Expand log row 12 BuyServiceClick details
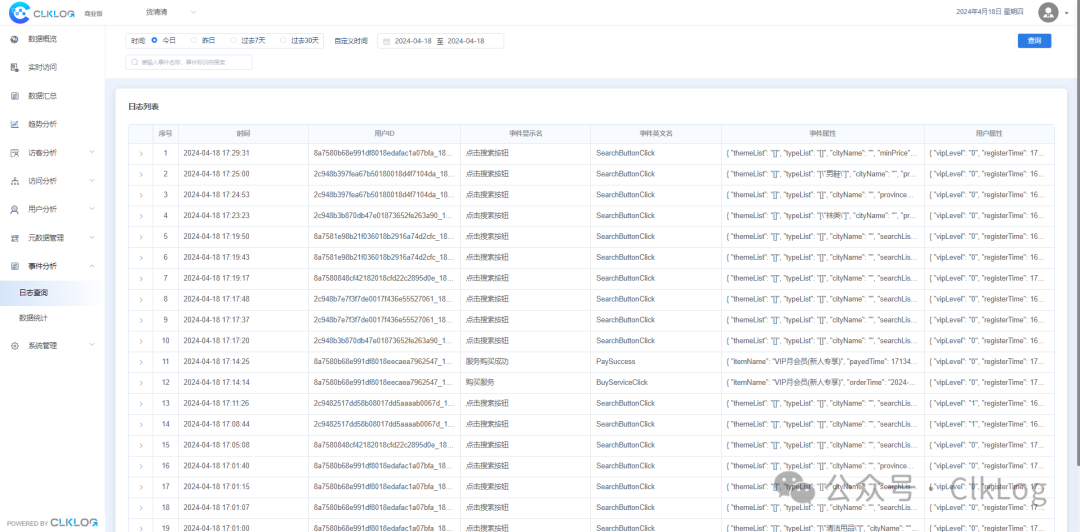Viewport: 1080px width, 532px height. [x=141, y=382]
